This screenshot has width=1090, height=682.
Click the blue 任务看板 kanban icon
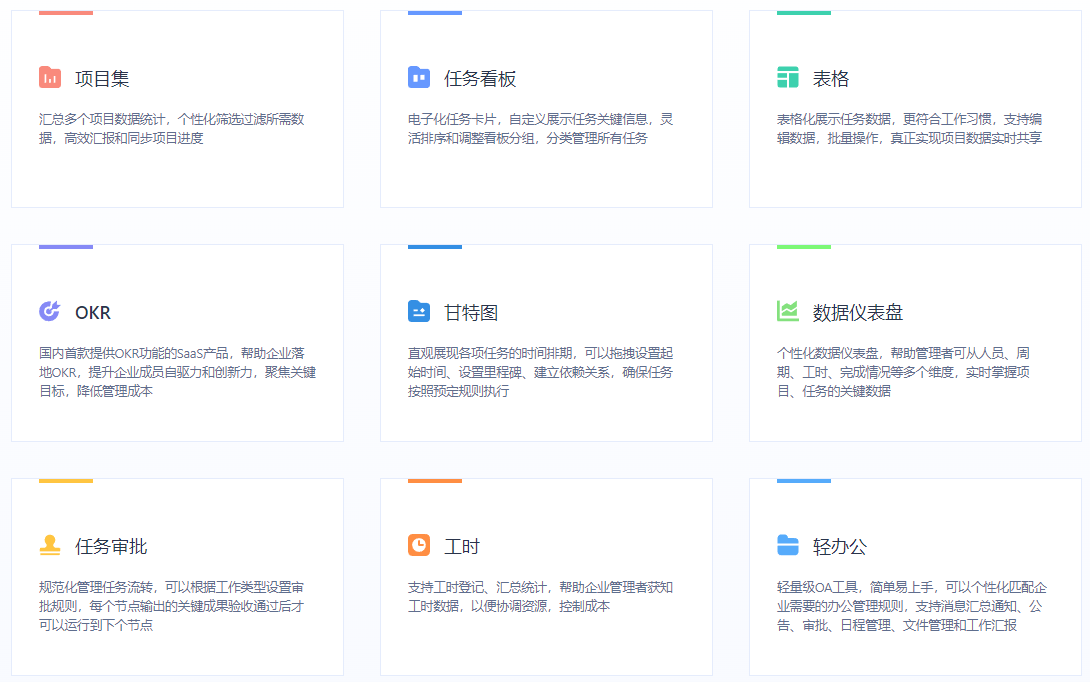419,78
